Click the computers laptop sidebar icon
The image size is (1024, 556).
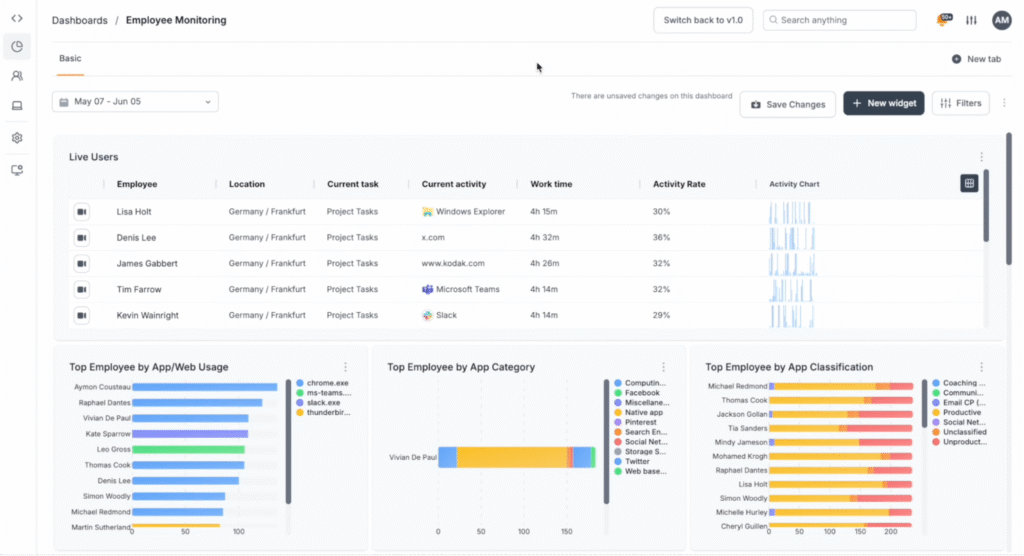pyautogui.click(x=17, y=106)
